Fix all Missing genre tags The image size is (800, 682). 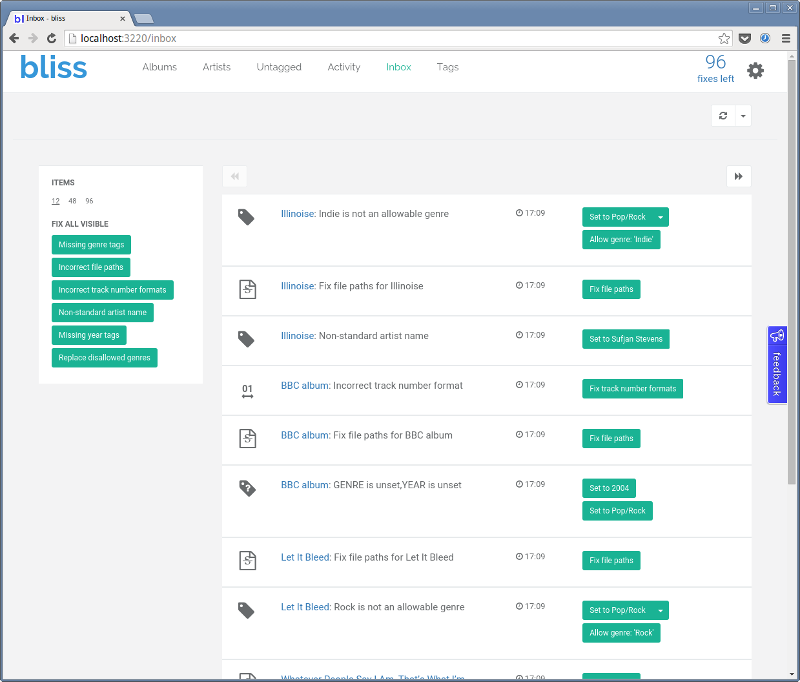coord(91,244)
